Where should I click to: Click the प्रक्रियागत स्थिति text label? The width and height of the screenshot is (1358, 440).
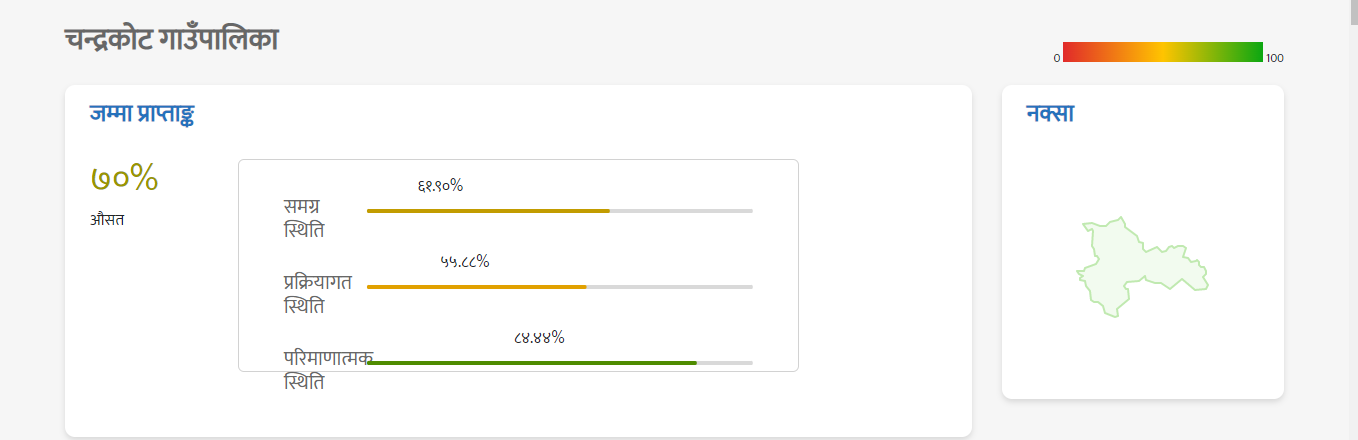[x=317, y=294]
